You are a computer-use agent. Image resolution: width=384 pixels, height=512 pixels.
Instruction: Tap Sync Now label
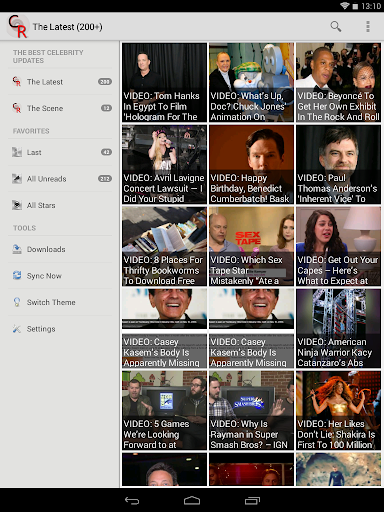point(44,276)
